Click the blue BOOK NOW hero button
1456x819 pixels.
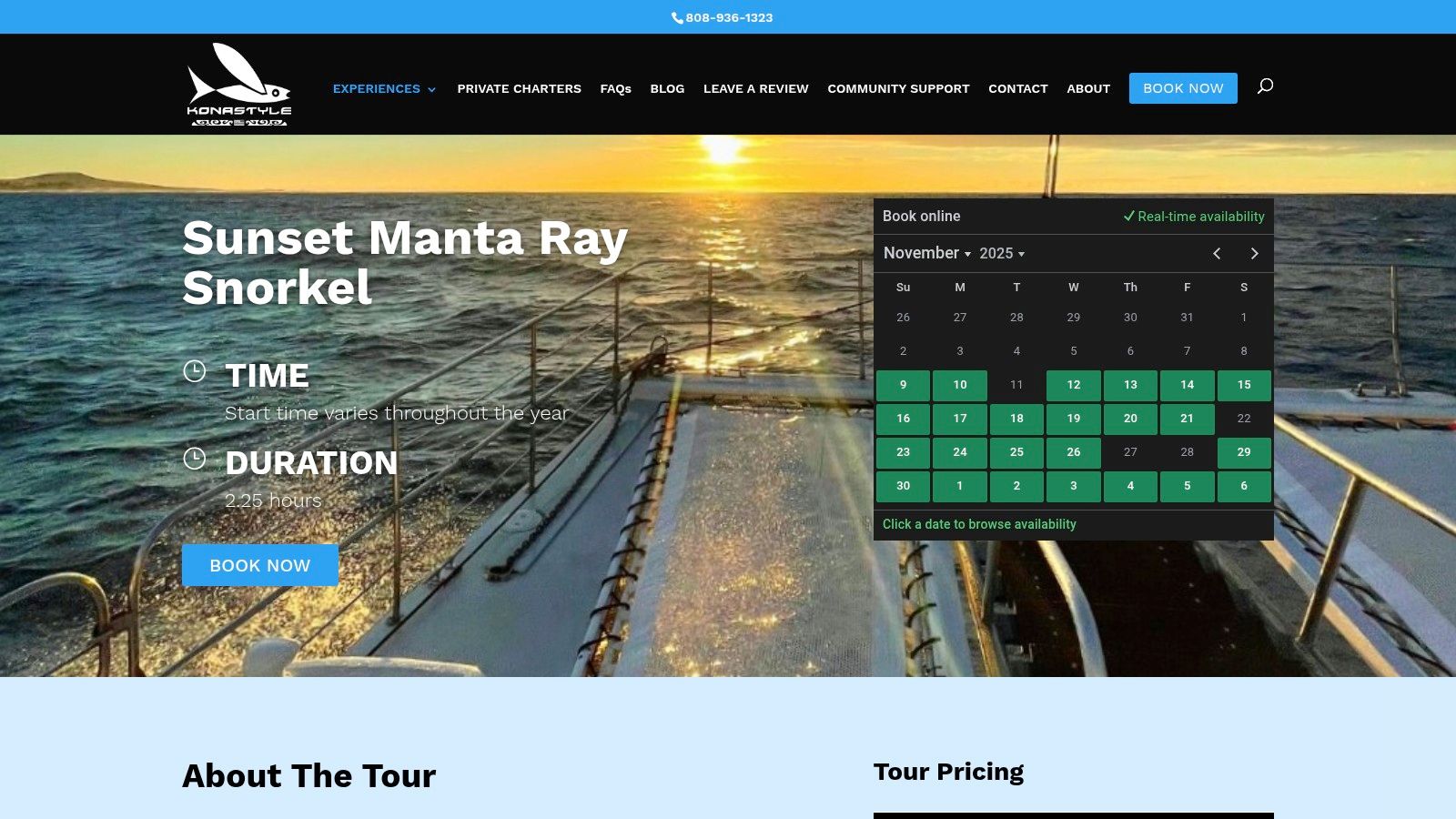(x=259, y=565)
